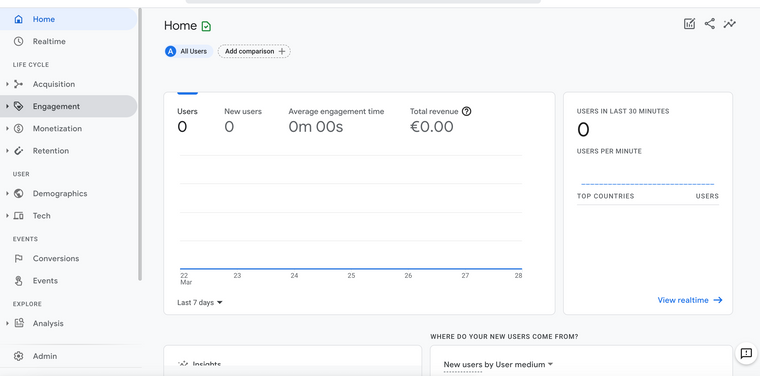Expand the Acquisition section arrow

(x=7, y=84)
